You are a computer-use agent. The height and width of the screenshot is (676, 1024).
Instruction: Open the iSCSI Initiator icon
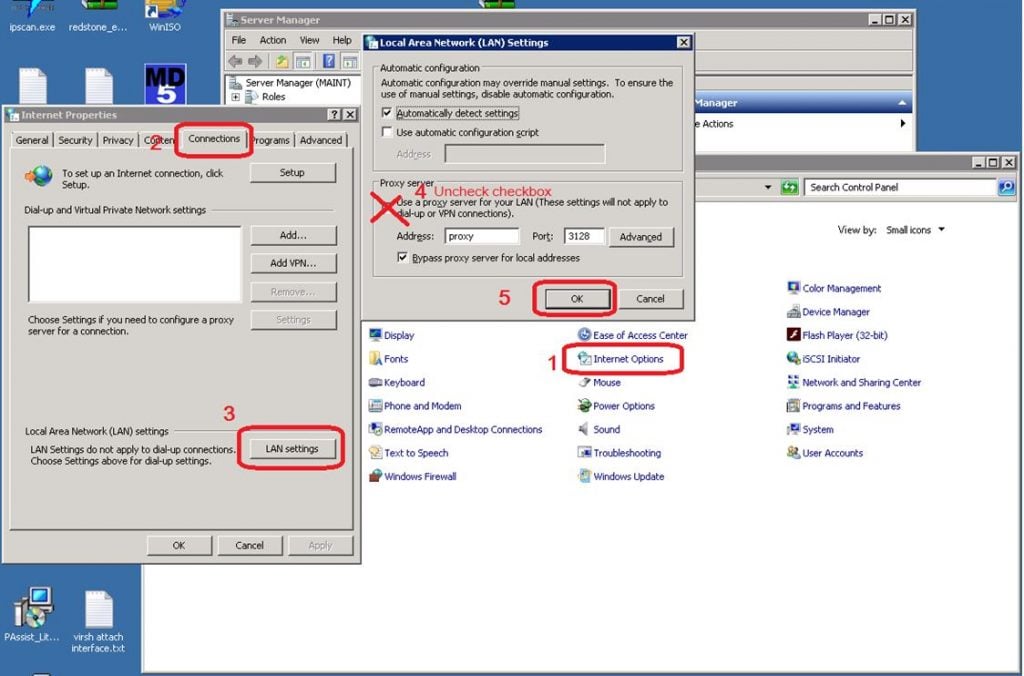[793, 359]
